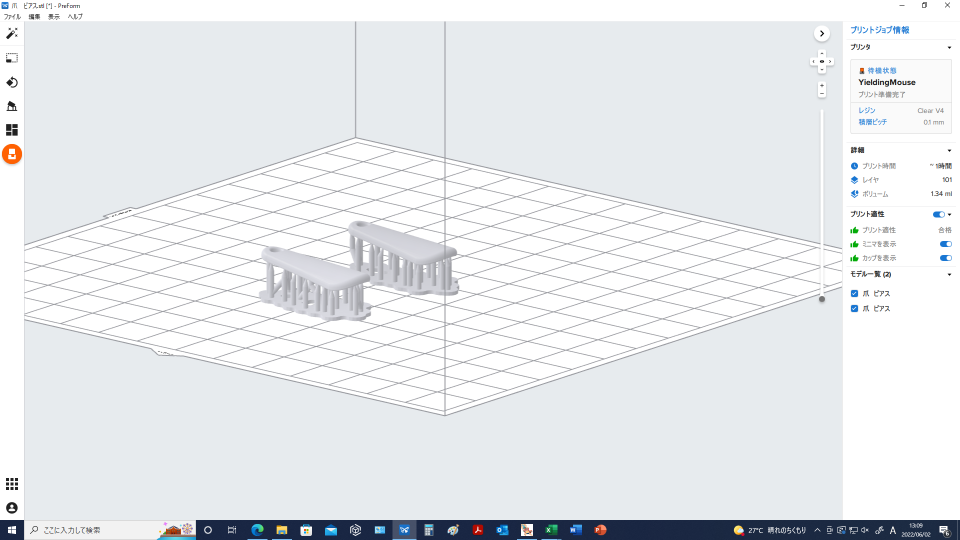Click the レジン resin setting link
The height and width of the screenshot is (540, 960).
(x=866, y=110)
